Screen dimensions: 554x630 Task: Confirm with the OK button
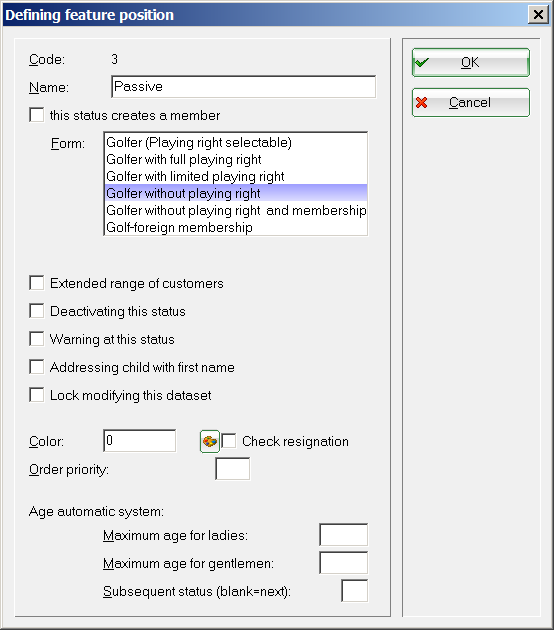pyautogui.click(x=470, y=62)
